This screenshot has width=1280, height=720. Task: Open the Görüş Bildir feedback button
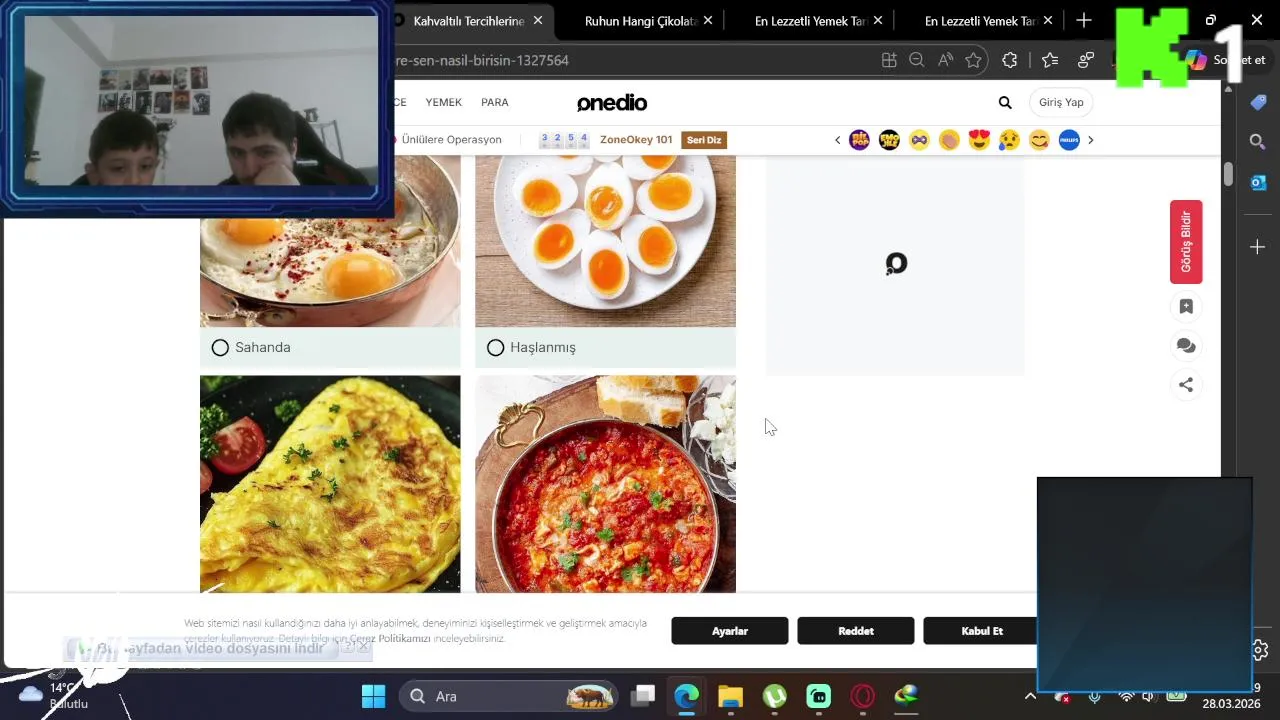(x=1186, y=242)
